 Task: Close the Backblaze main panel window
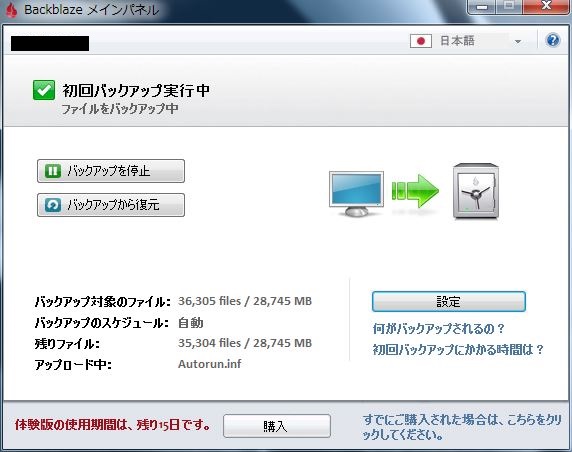546,7
